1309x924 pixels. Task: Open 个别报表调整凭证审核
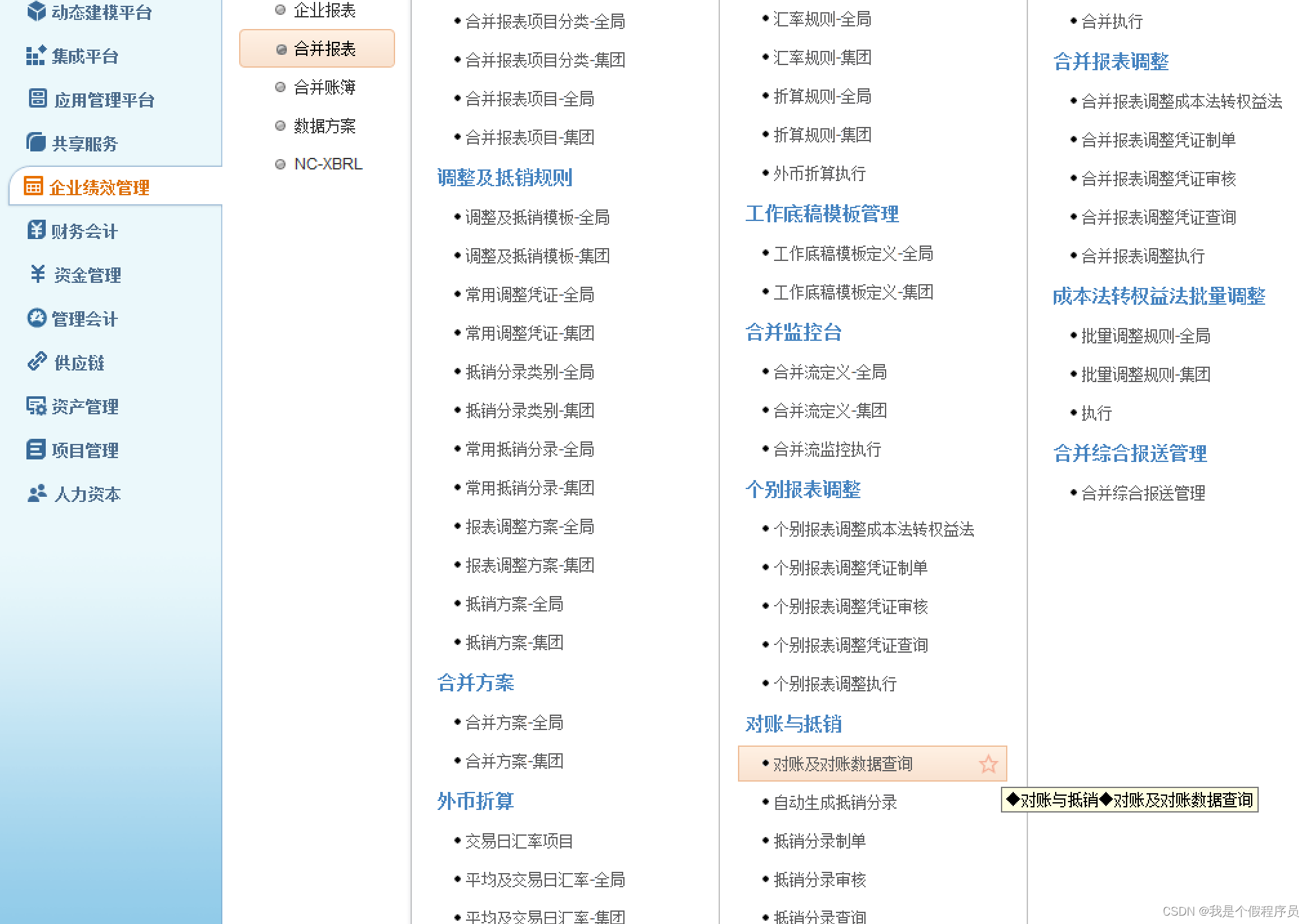[x=851, y=606]
